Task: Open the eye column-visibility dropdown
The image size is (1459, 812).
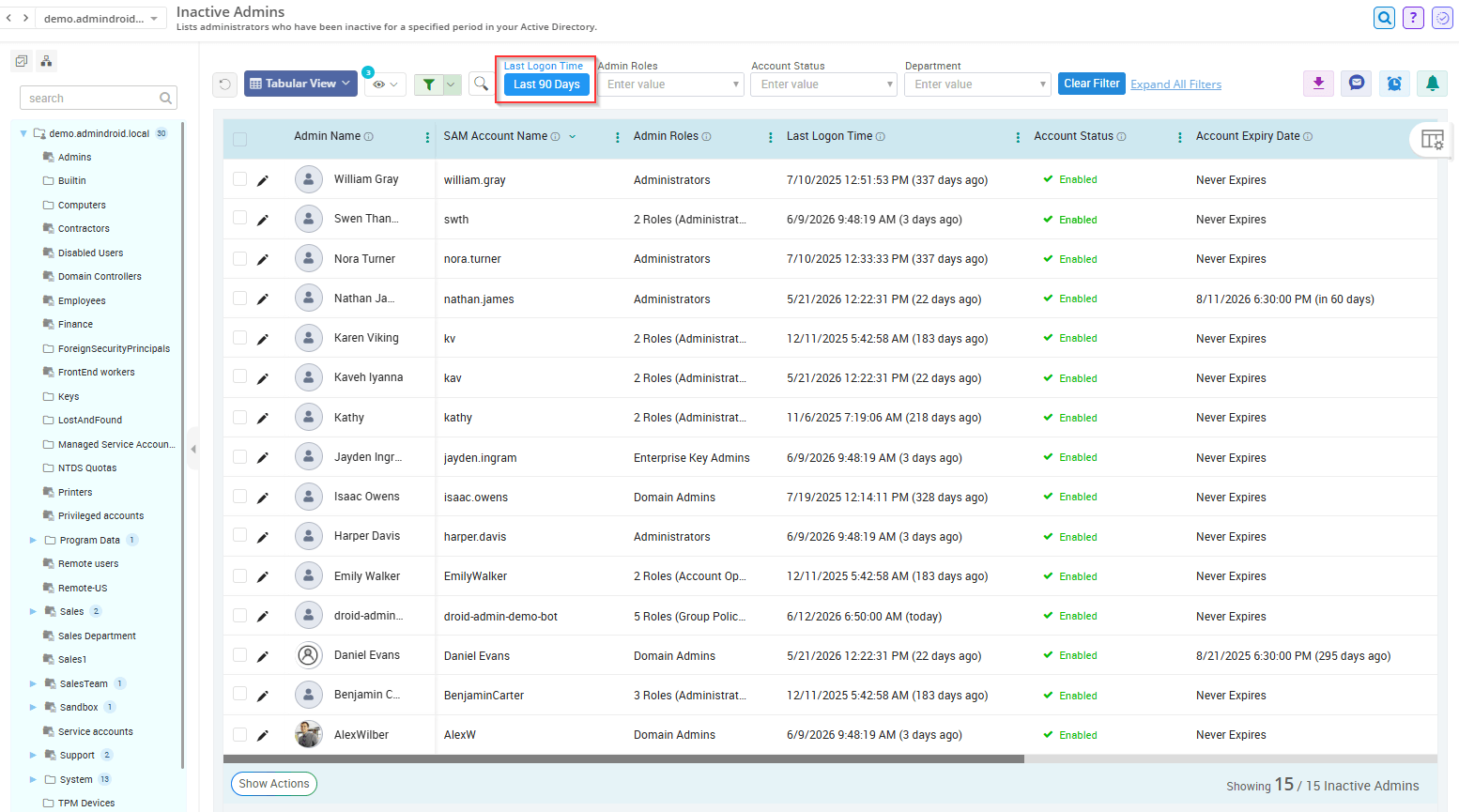Action: pos(385,84)
